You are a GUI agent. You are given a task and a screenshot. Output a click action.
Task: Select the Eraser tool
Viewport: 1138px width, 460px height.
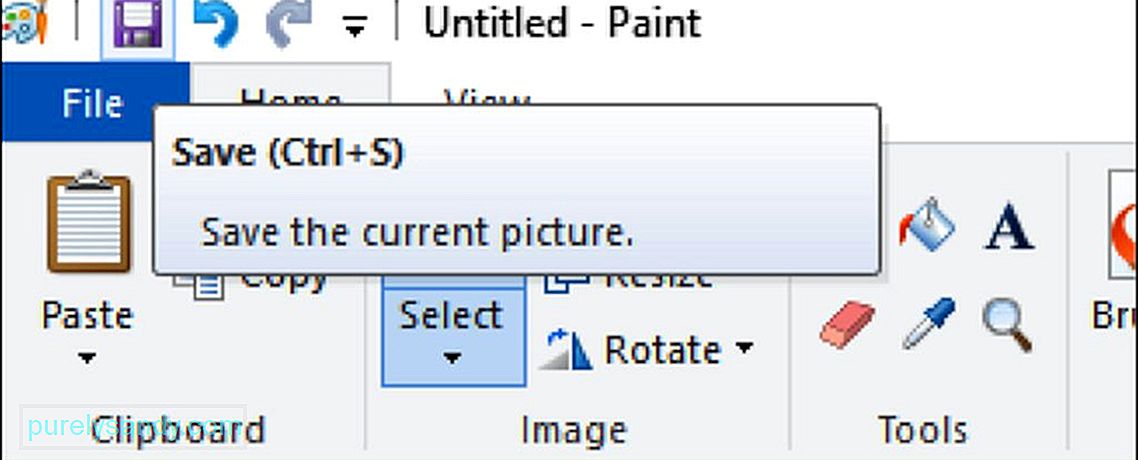point(847,326)
